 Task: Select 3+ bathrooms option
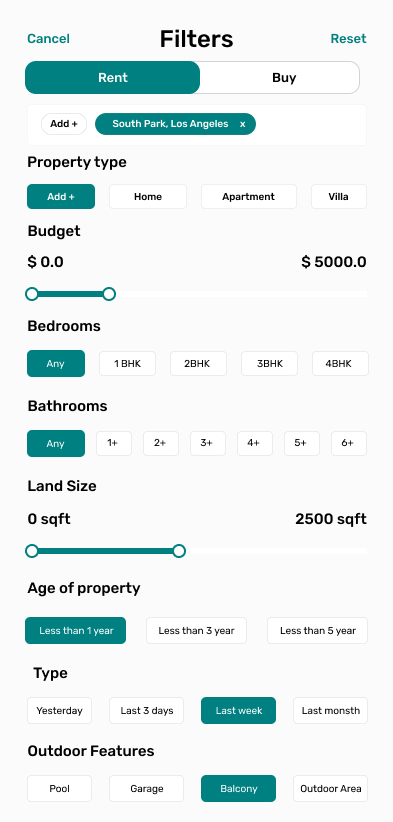208,444
